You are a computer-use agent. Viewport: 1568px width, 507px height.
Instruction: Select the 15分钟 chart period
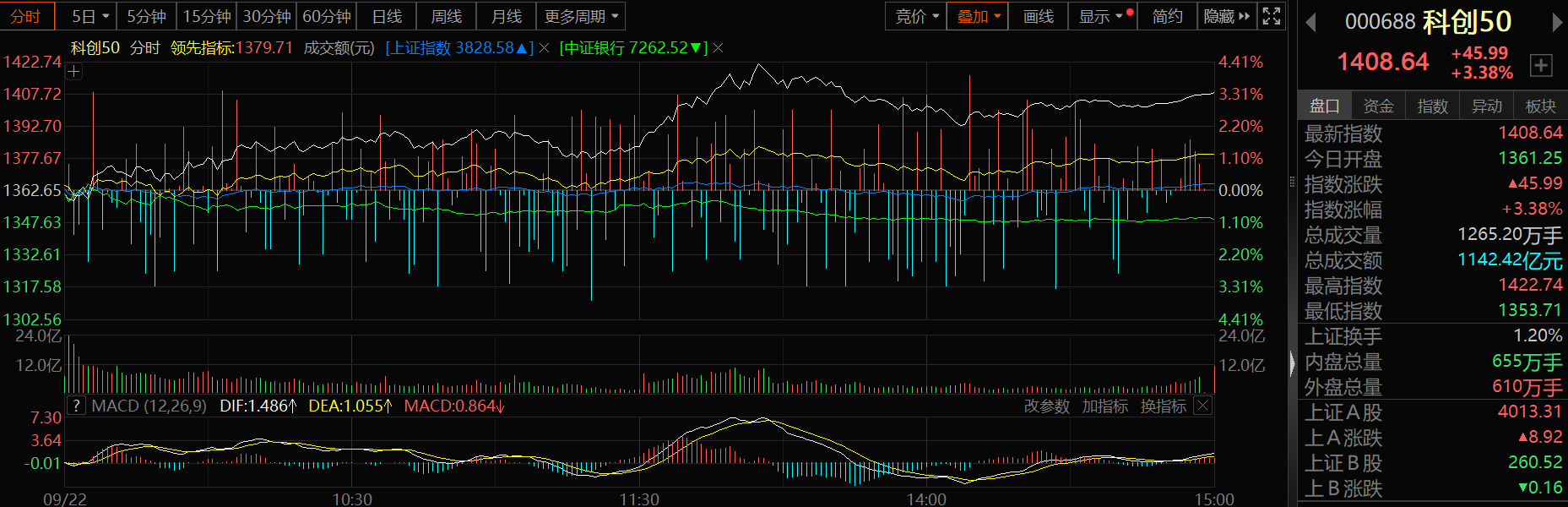pos(207,16)
